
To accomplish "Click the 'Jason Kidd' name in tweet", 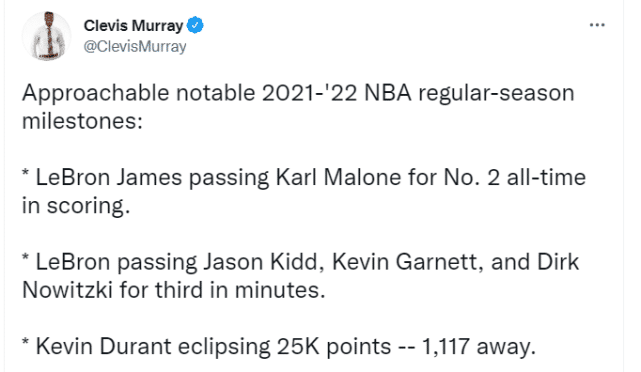I will tap(261, 262).
